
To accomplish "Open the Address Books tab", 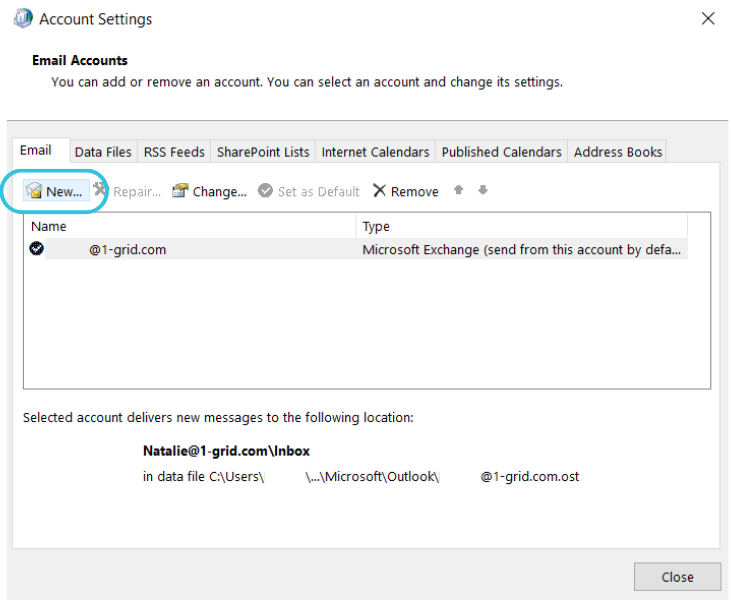I will click(x=618, y=152).
